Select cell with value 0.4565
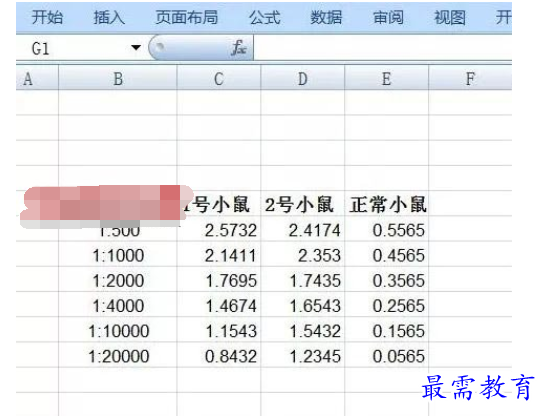This screenshot has width=543, height=419. pyautogui.click(x=386, y=254)
